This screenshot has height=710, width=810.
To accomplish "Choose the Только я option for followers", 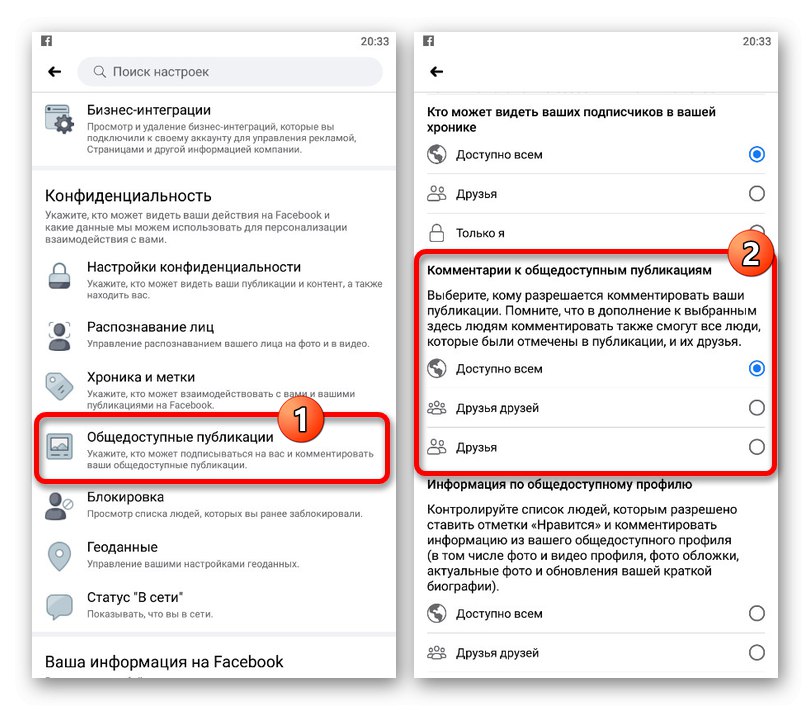I will [595, 233].
